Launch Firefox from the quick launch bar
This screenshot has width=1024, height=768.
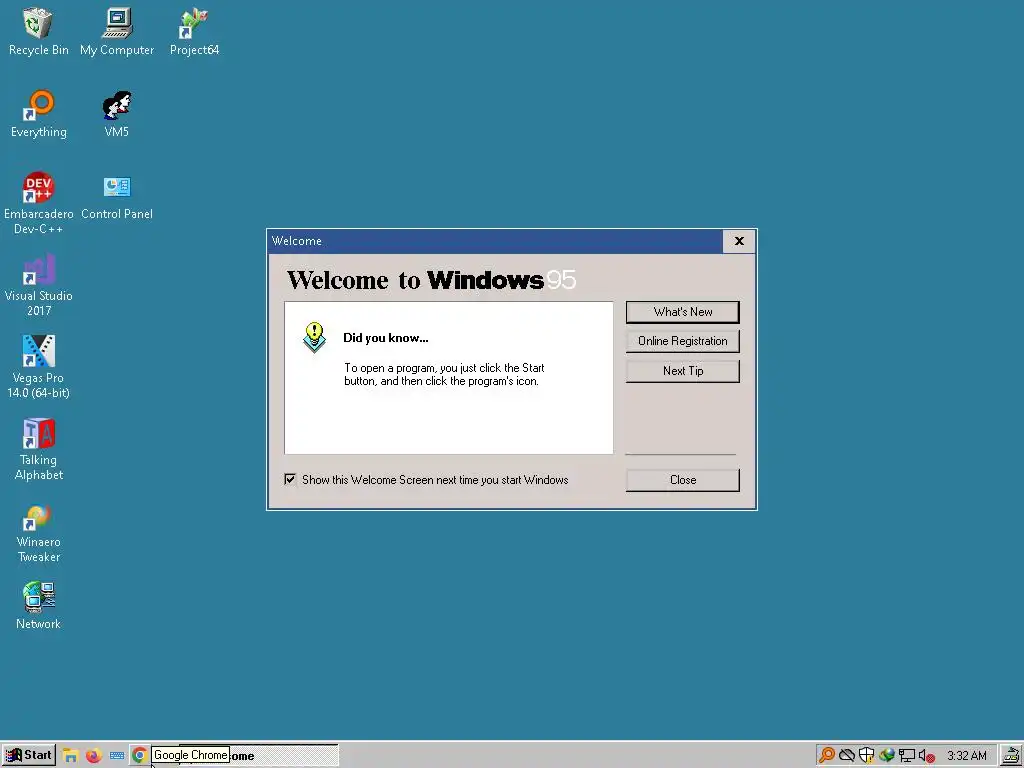tap(93, 756)
